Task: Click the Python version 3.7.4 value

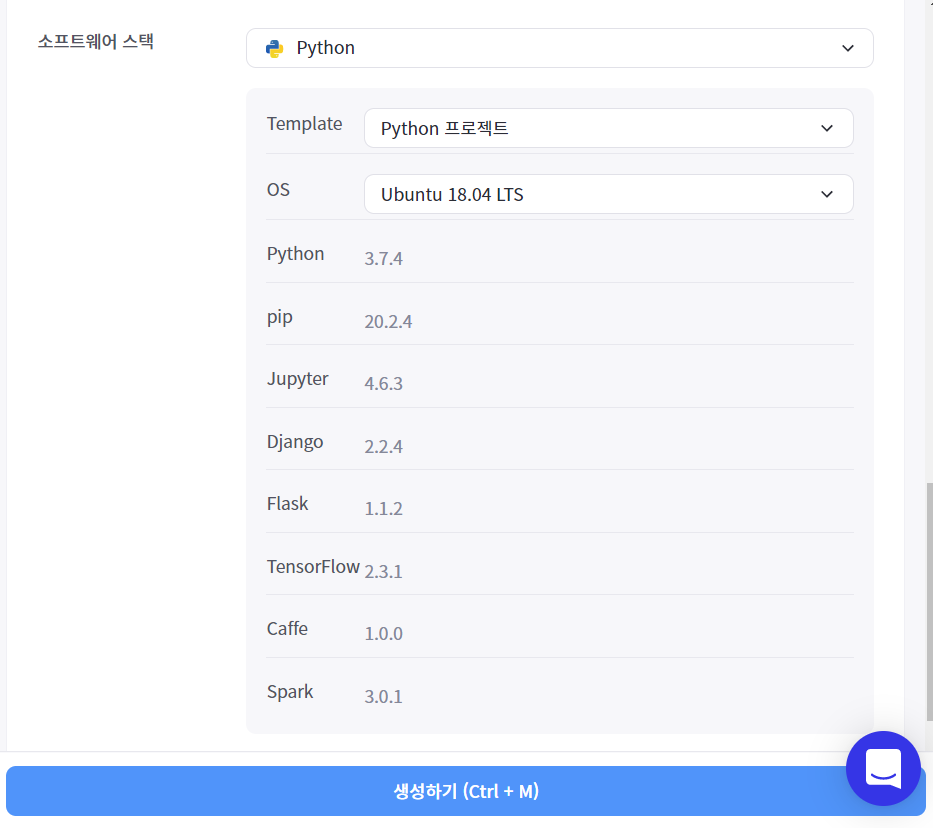Action: 383,259
